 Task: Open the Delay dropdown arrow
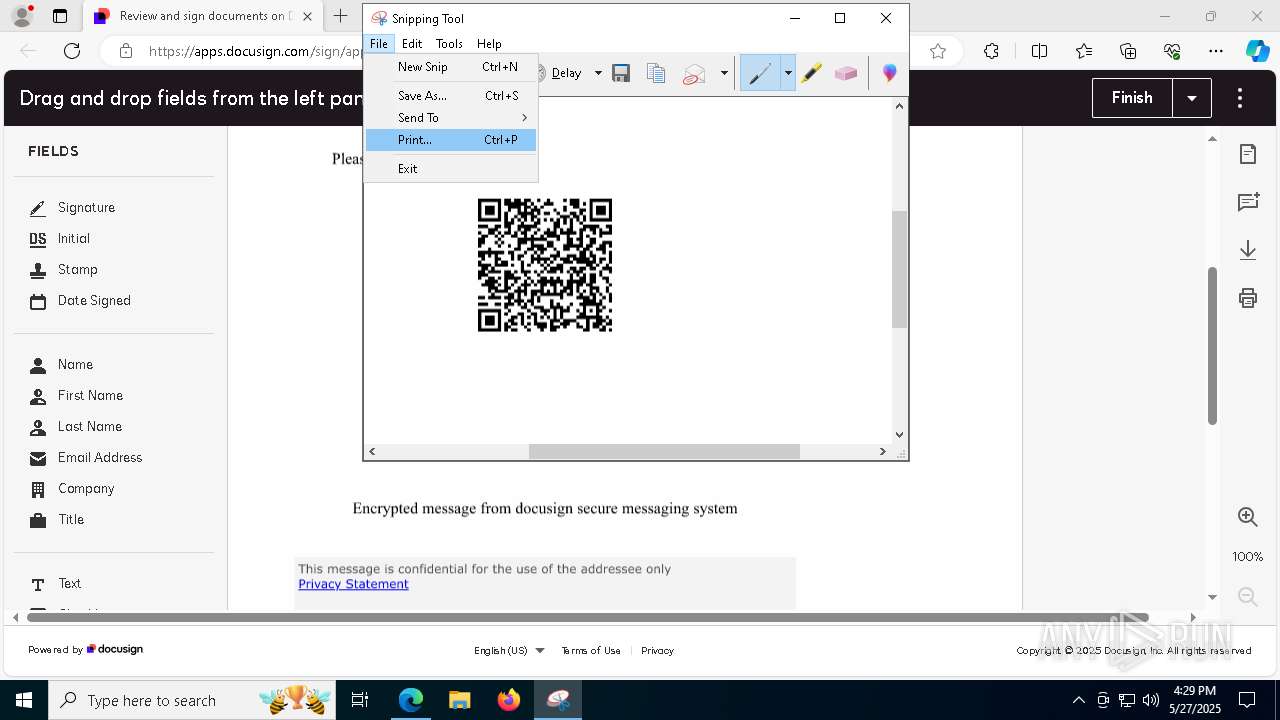[598, 73]
